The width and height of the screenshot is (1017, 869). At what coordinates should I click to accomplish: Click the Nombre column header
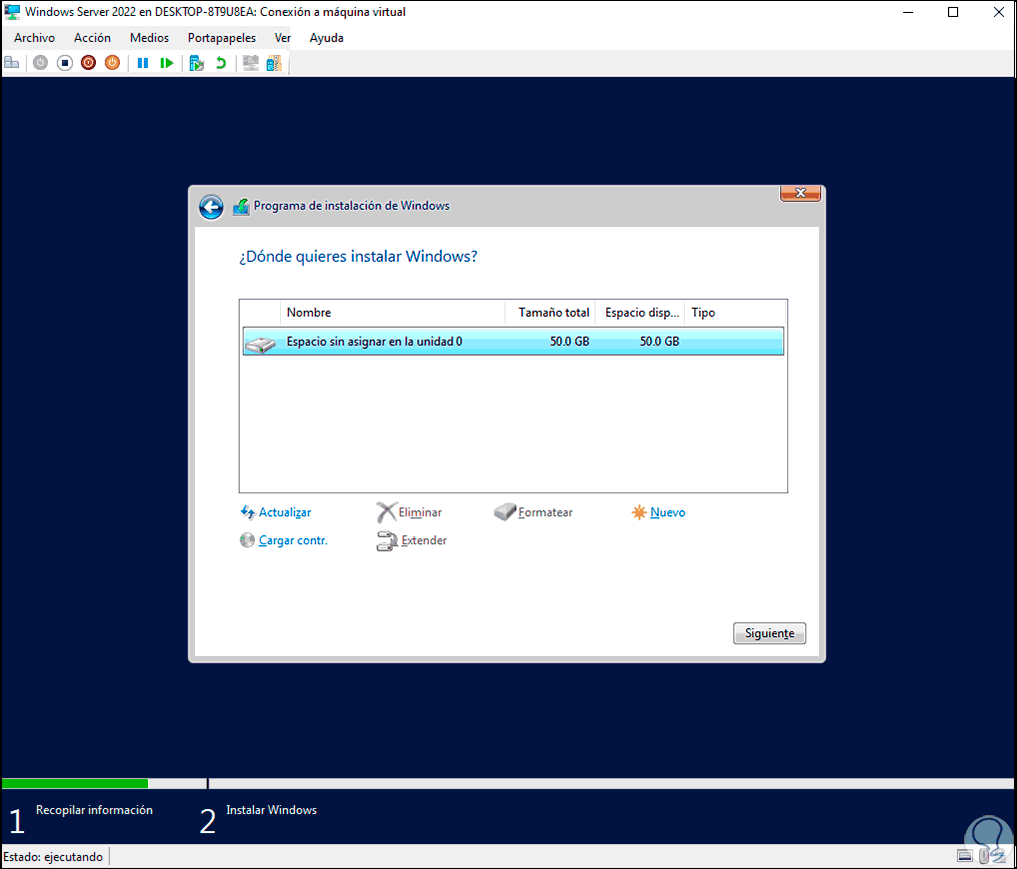coord(392,313)
